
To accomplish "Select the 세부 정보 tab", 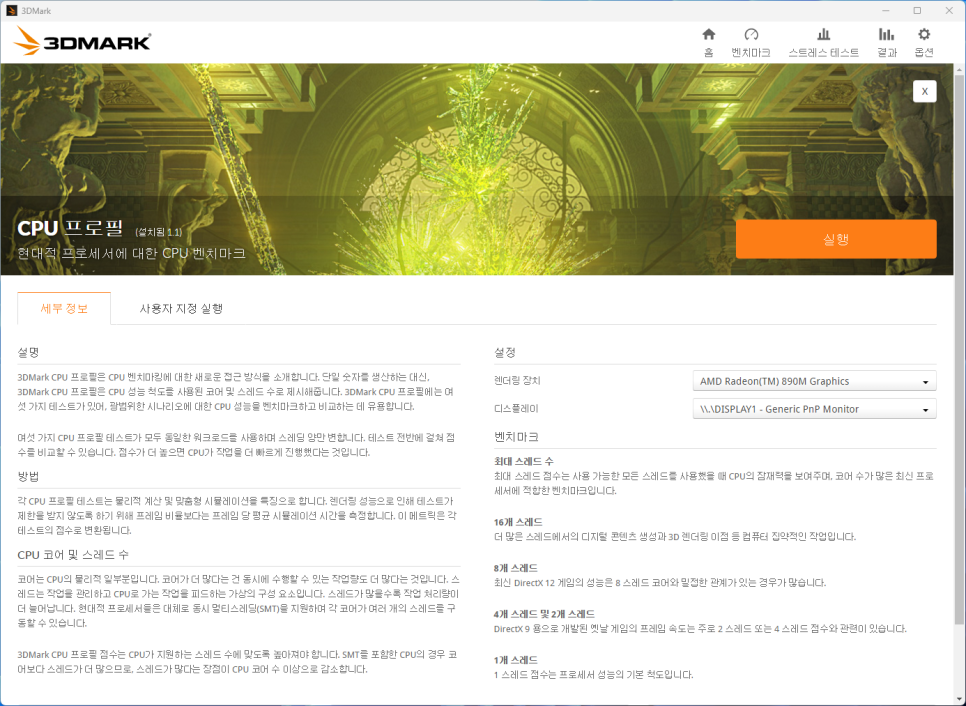I will click(x=64, y=308).
